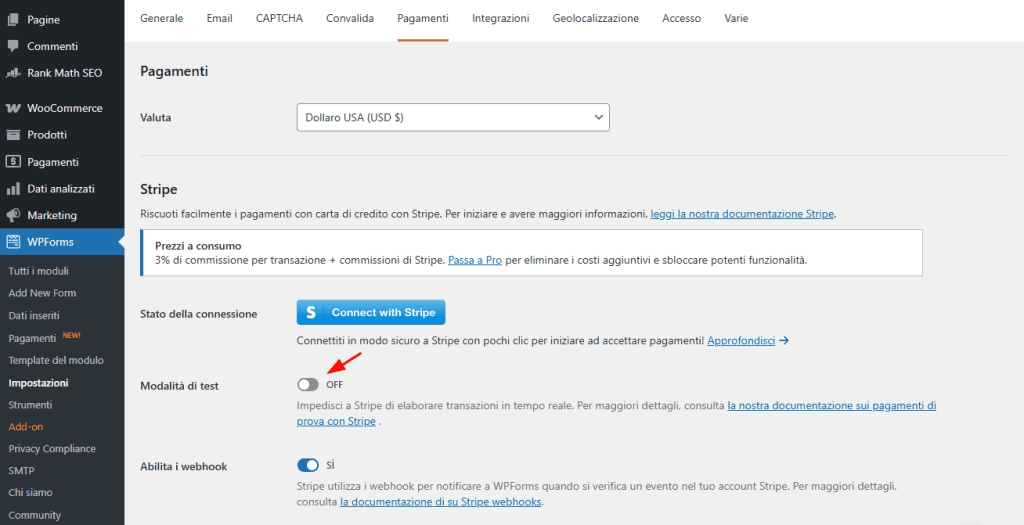Disable the Abilita i webhook switch
This screenshot has height=525, width=1024.
[x=308, y=465]
